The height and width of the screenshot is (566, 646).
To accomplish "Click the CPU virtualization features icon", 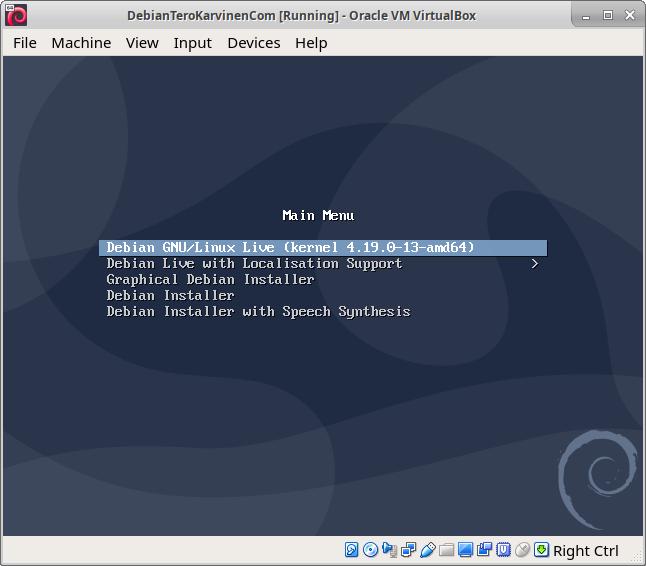I will [504, 550].
